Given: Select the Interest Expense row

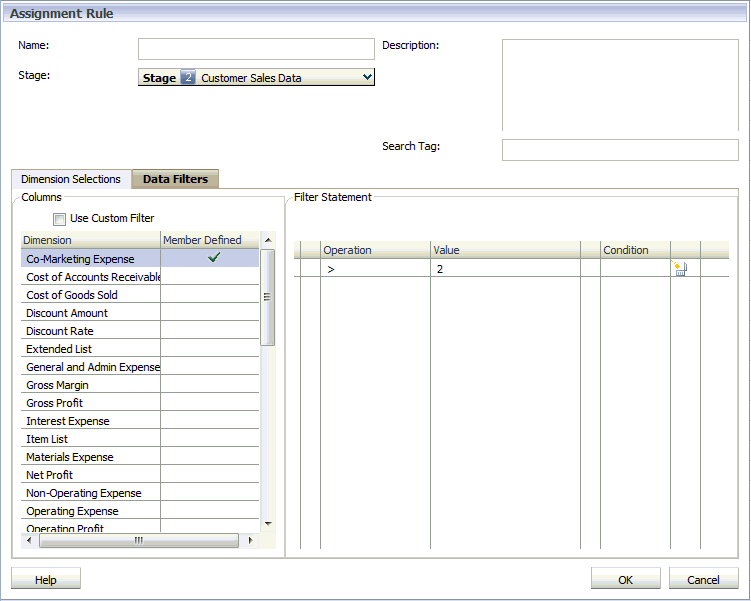Looking at the screenshot, I should (140, 421).
